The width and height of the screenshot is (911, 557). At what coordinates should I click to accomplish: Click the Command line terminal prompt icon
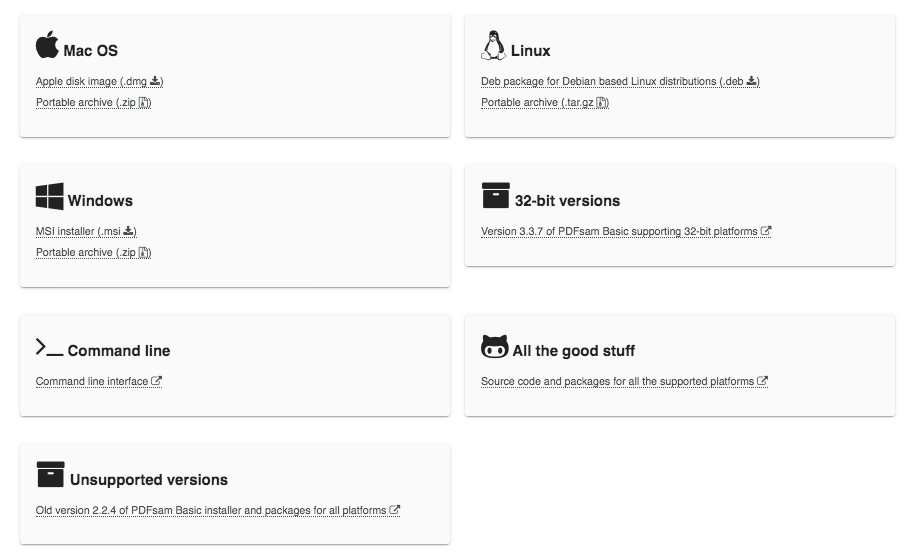click(49, 348)
